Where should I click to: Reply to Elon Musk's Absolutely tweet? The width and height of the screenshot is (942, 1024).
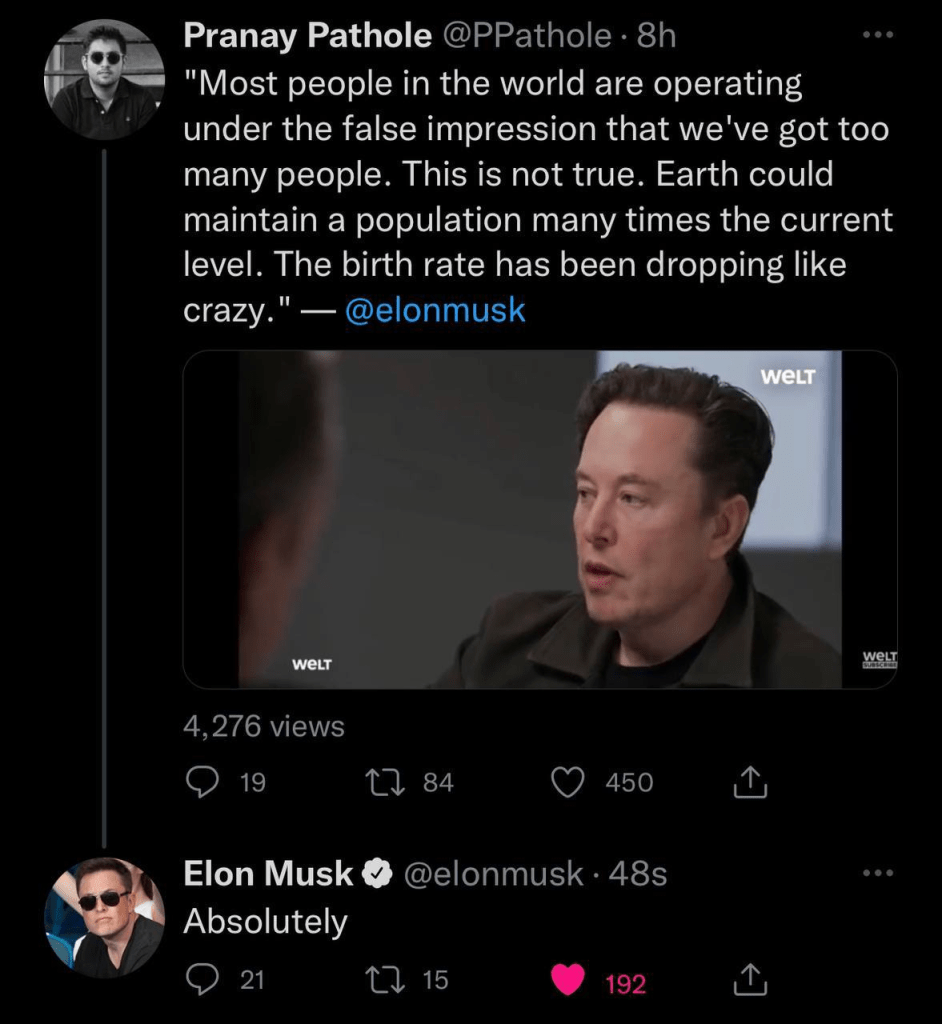(x=203, y=981)
